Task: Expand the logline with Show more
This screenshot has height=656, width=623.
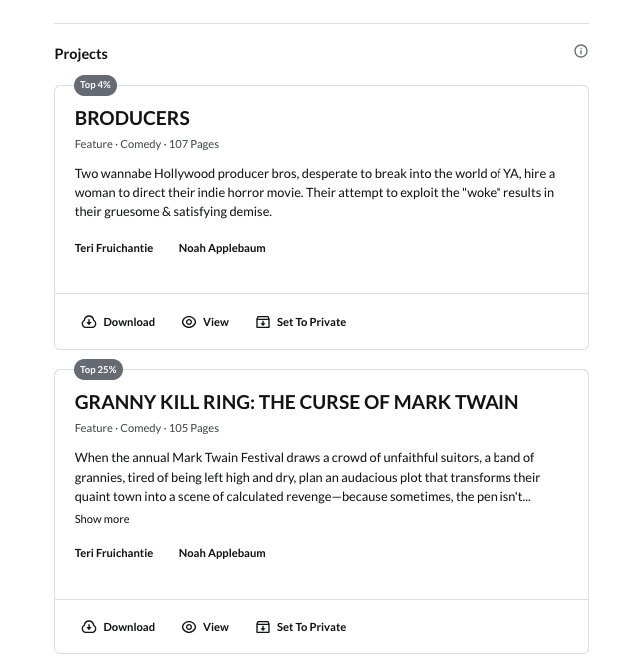Action: 102,519
